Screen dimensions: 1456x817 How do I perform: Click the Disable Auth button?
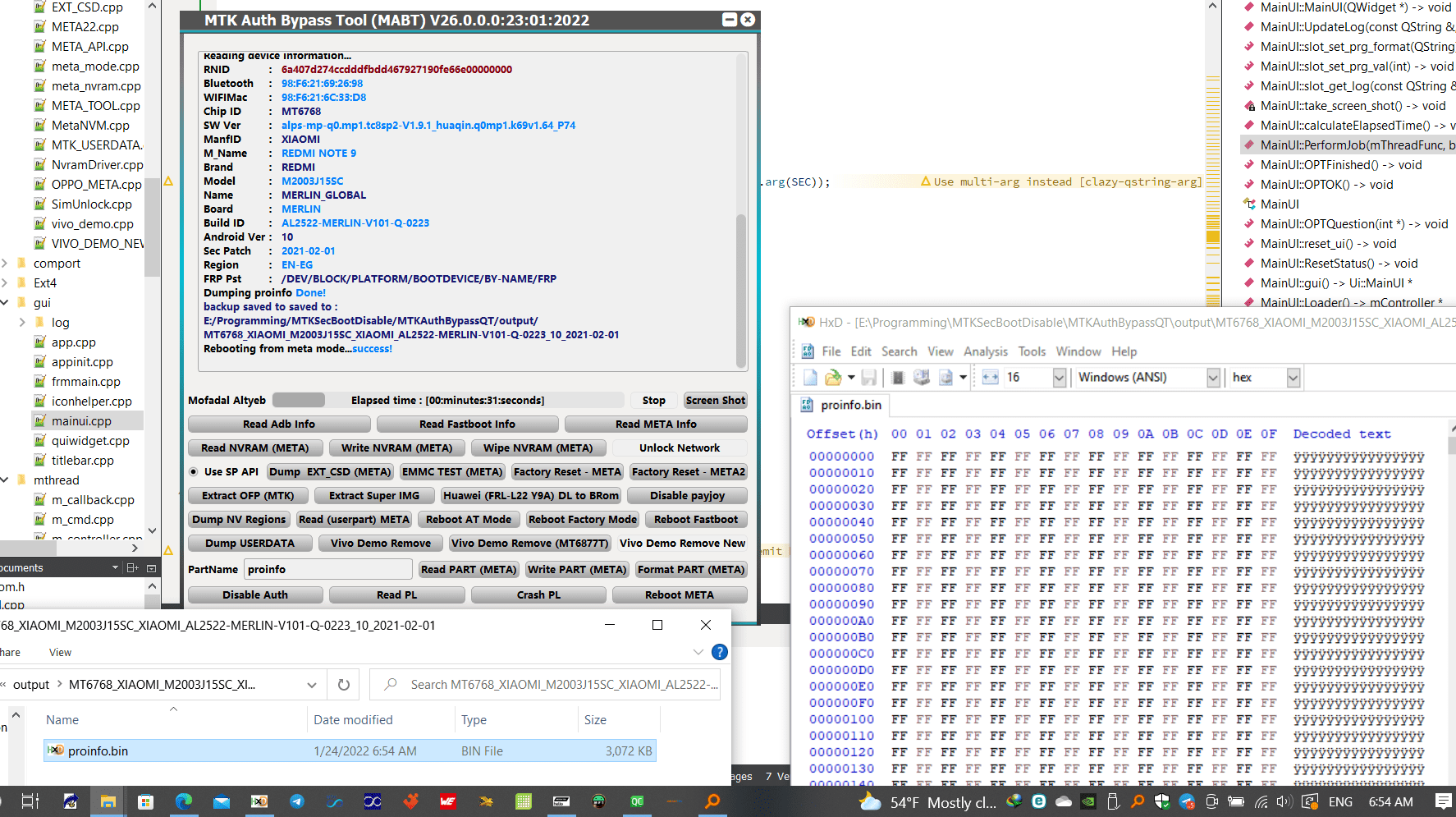[x=255, y=595]
